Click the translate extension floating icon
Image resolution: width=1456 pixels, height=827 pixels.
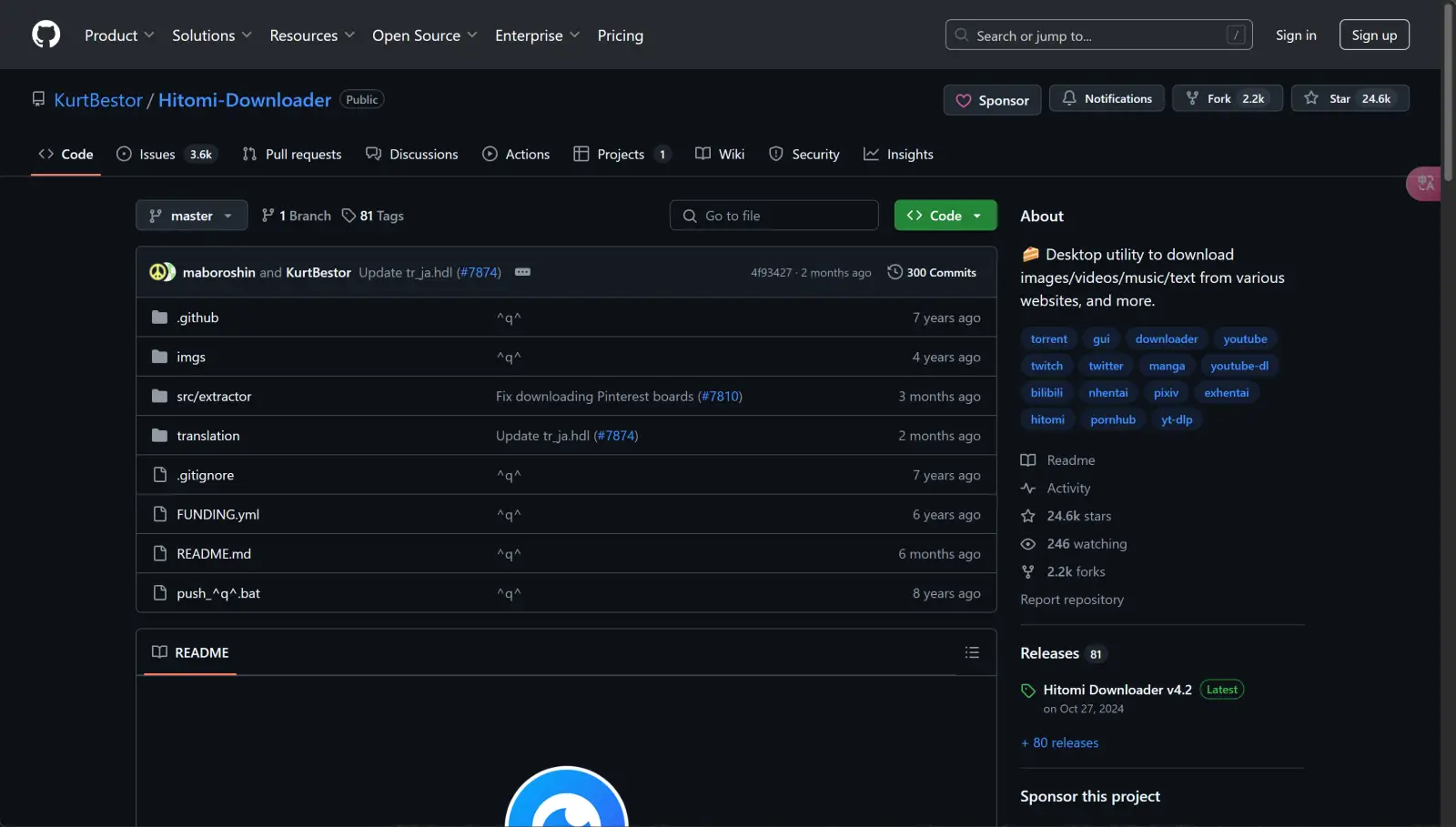pyautogui.click(x=1425, y=184)
